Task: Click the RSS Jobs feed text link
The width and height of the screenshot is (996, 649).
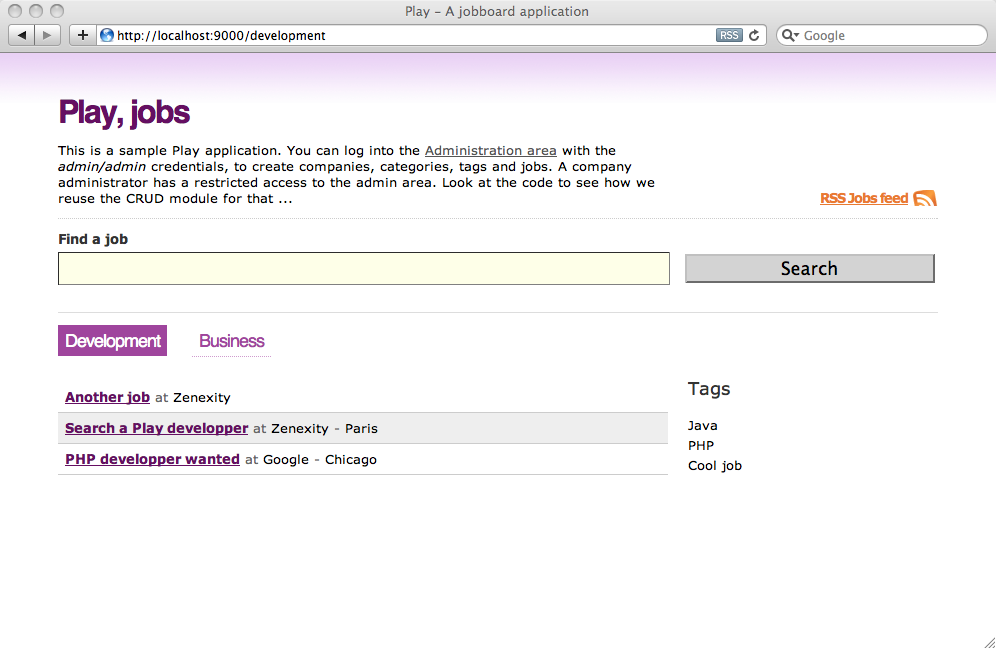Action: (863, 198)
